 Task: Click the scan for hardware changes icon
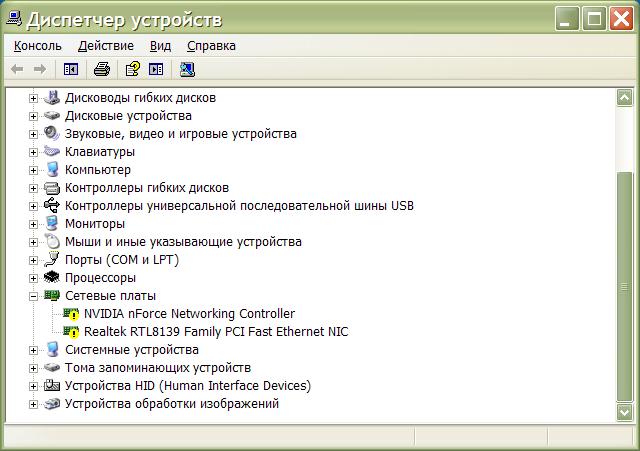(x=187, y=69)
